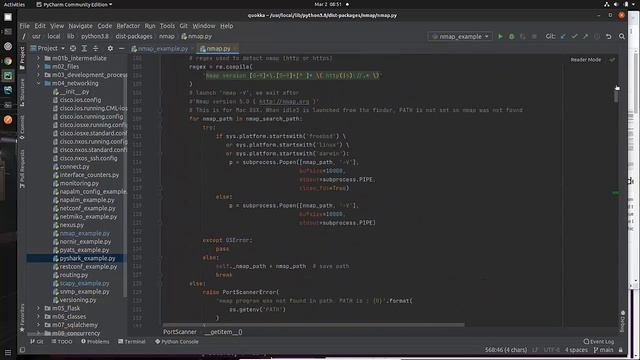Push commits with the Git push arrow icon
Screen dimensions: 640x360
[585, 36]
